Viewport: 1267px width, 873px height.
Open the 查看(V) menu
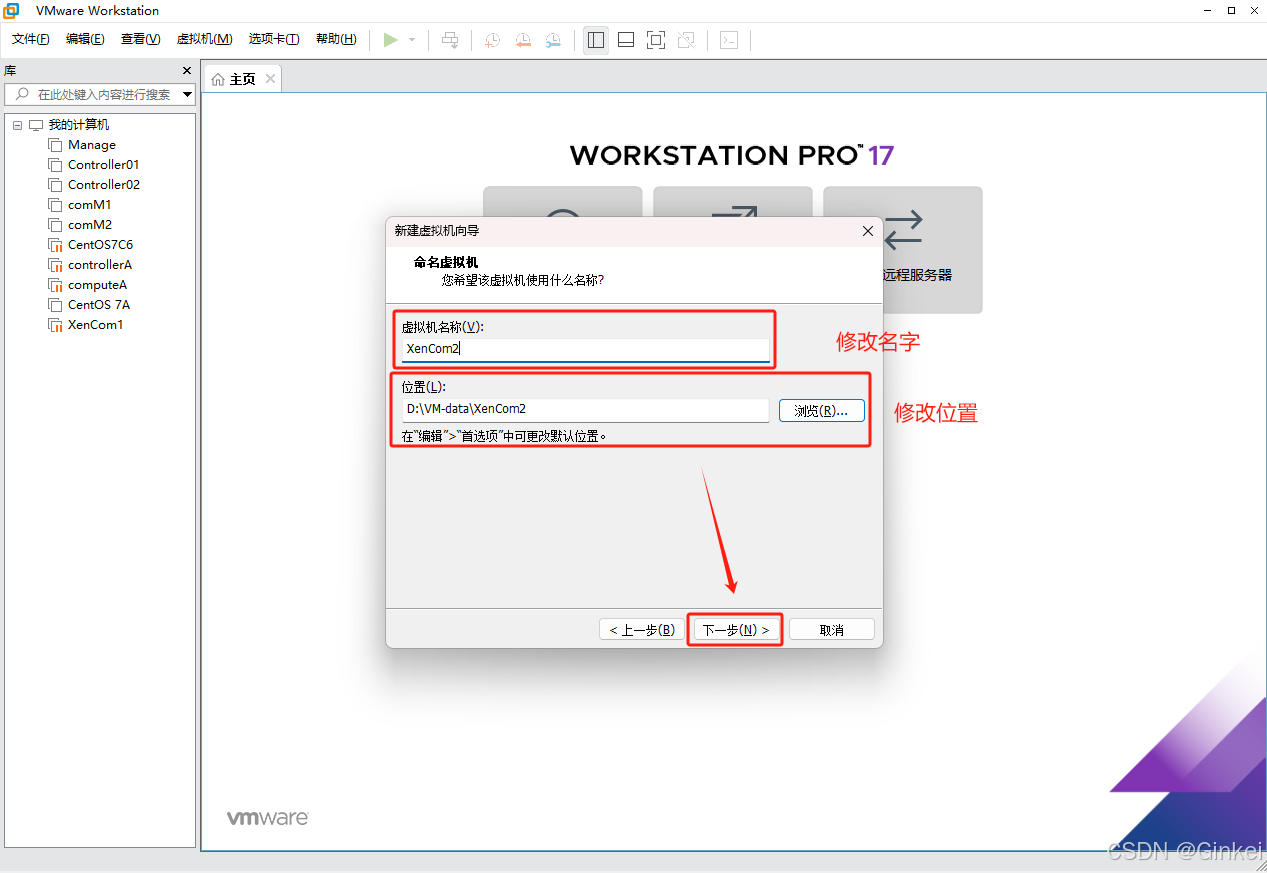[140, 39]
